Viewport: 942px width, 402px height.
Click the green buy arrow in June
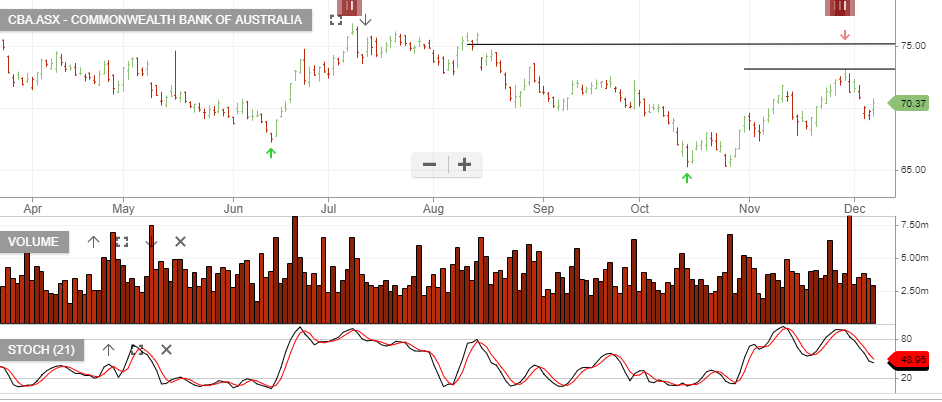tap(271, 153)
